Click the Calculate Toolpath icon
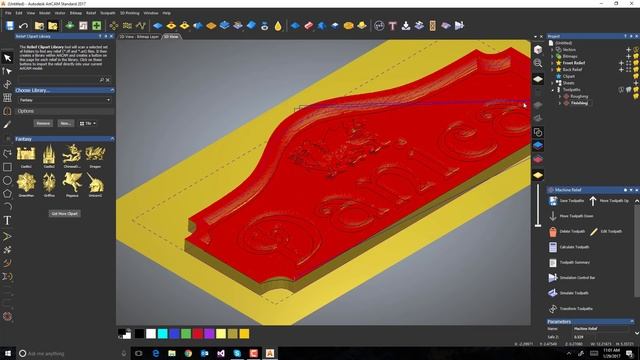 (553, 247)
